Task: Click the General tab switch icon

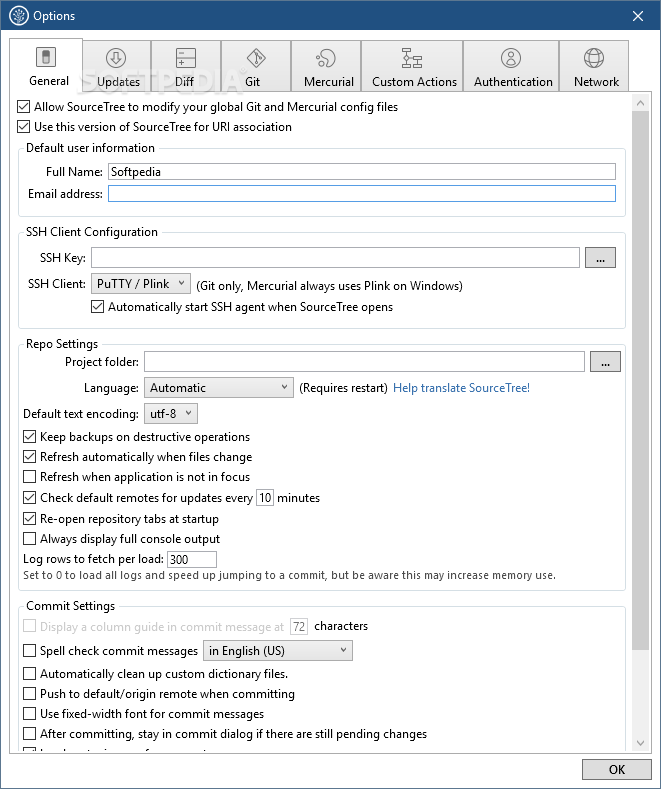Action: point(46,57)
